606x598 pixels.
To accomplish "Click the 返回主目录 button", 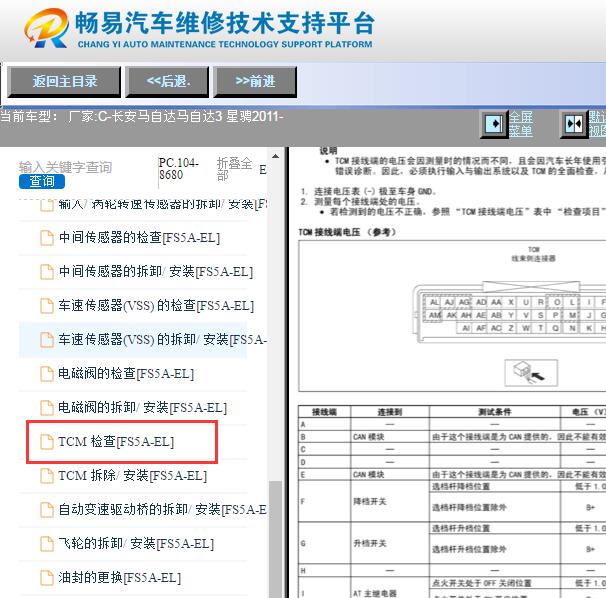I will pos(64,81).
